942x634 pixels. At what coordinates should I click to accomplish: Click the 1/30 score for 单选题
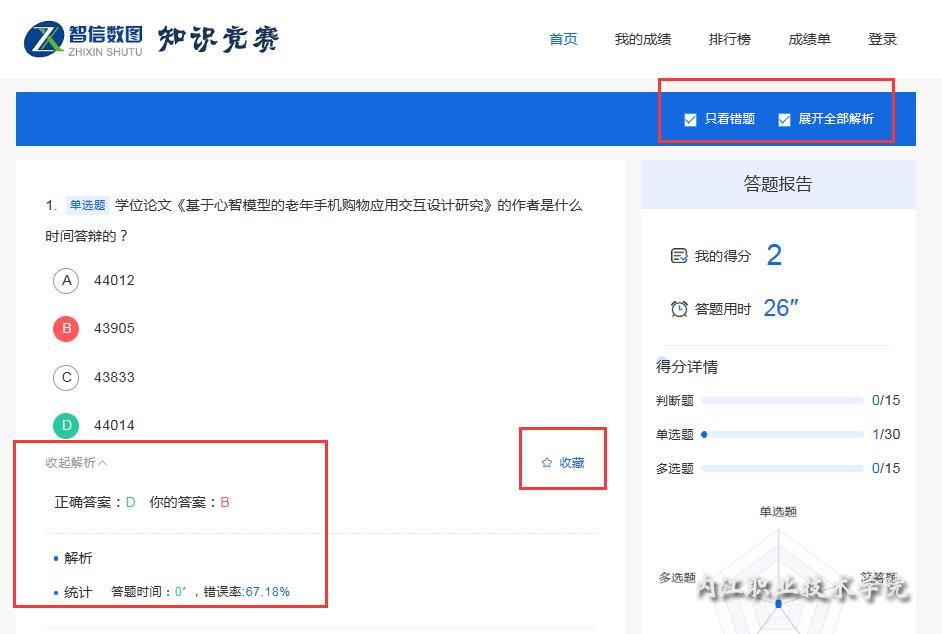tap(886, 434)
